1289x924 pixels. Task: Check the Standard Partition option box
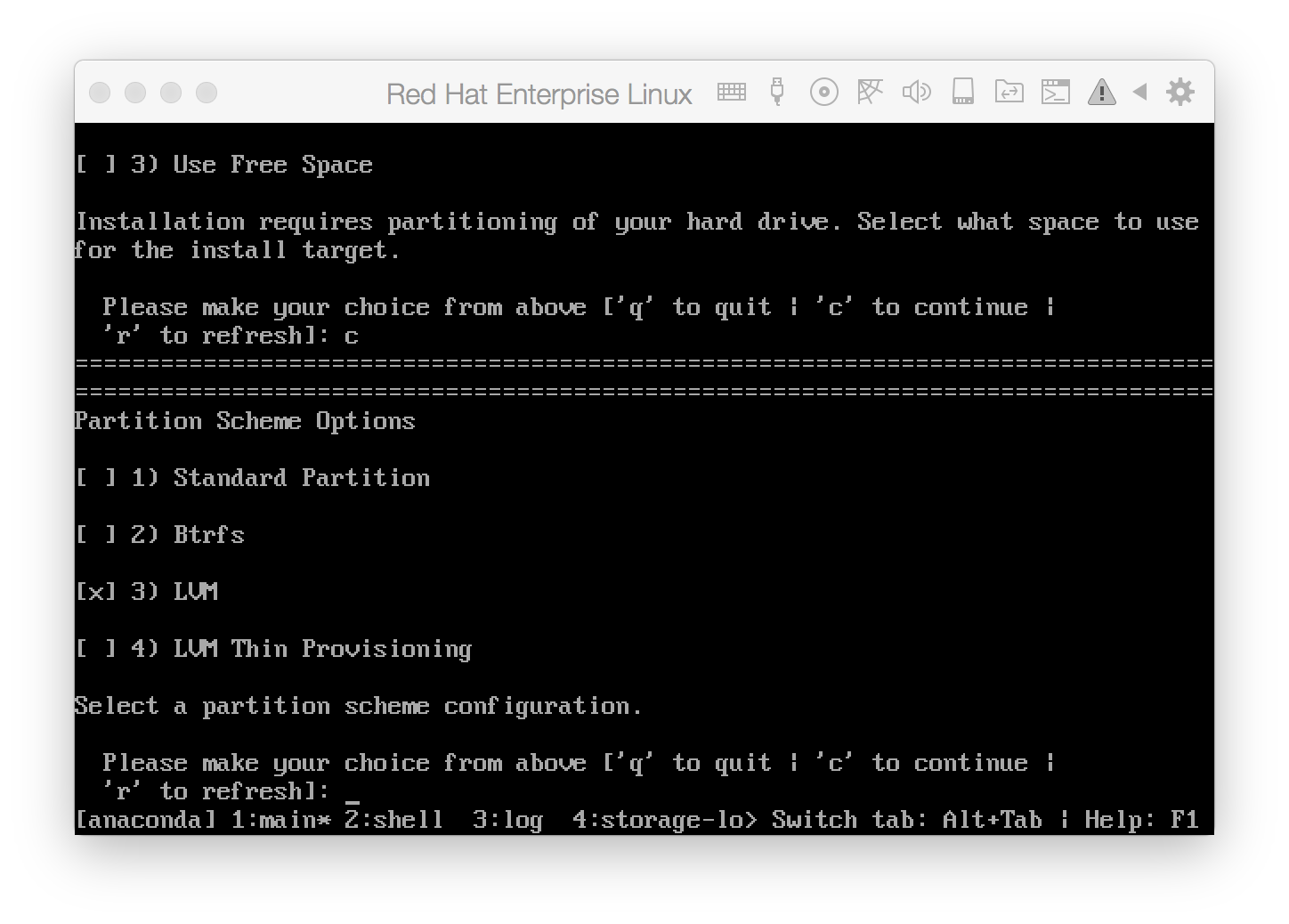95,478
